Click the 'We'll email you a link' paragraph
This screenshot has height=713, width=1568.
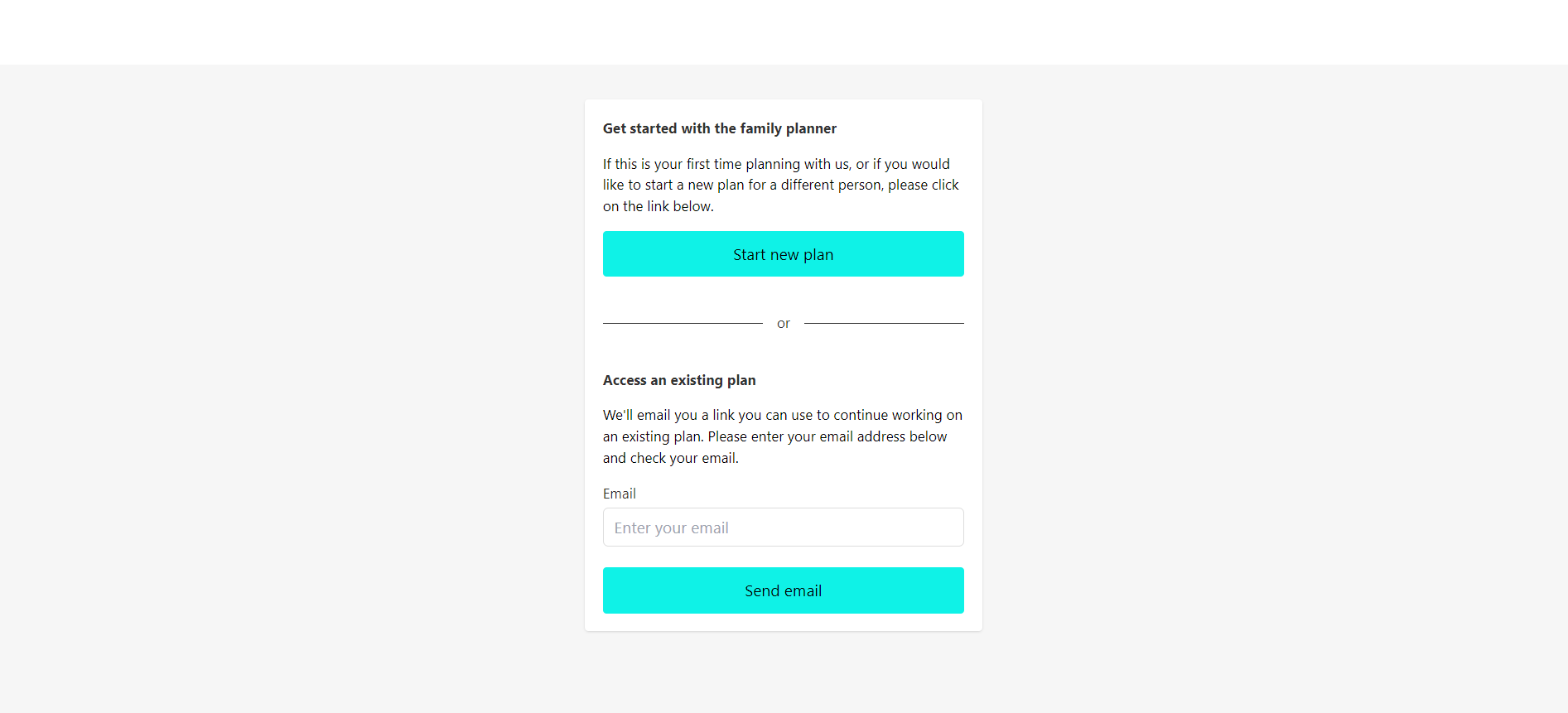(782, 436)
